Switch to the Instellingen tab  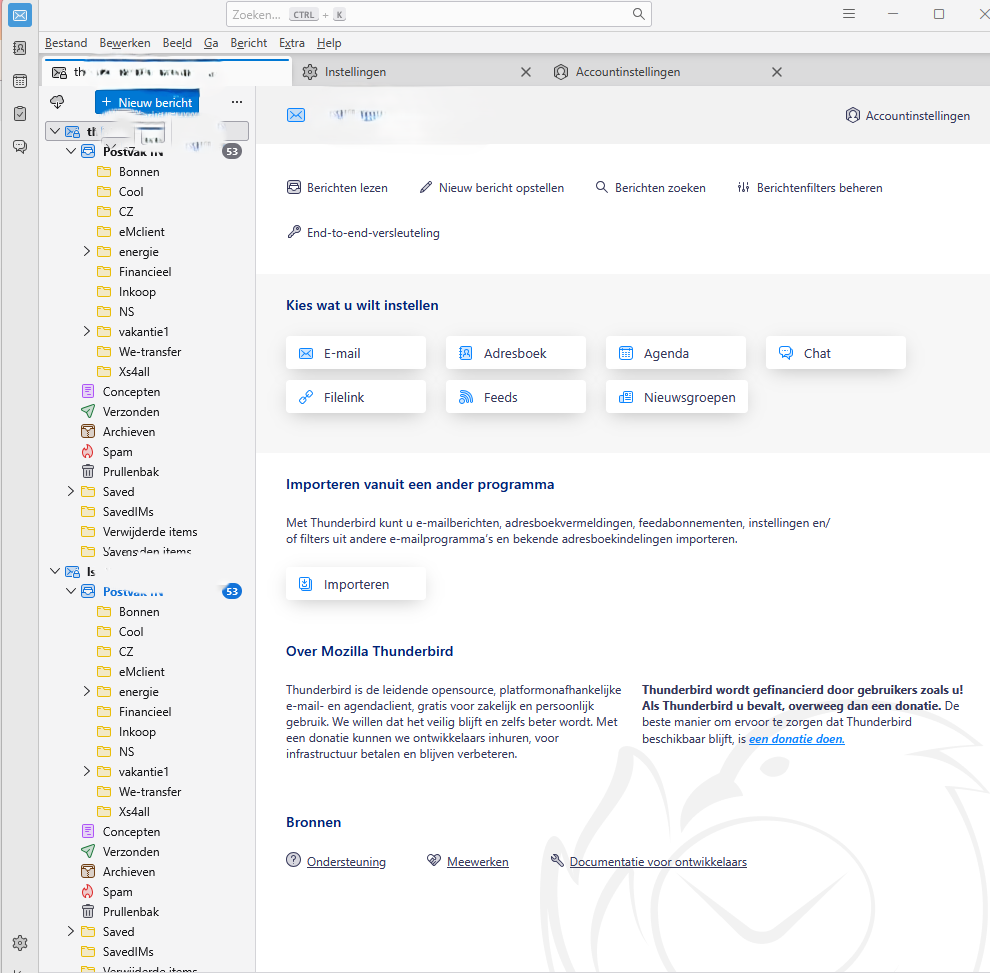click(x=417, y=72)
